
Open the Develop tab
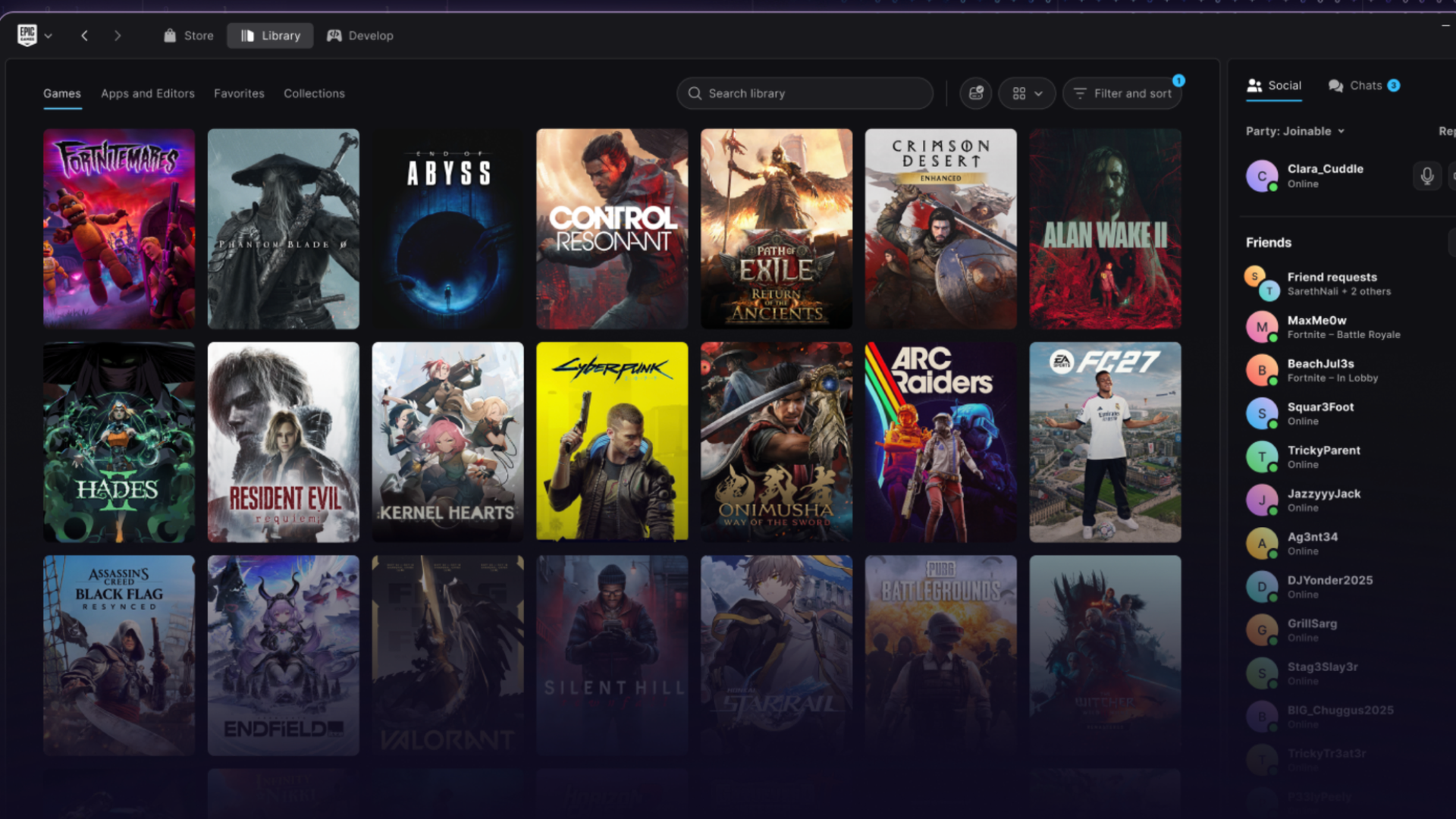click(x=360, y=36)
